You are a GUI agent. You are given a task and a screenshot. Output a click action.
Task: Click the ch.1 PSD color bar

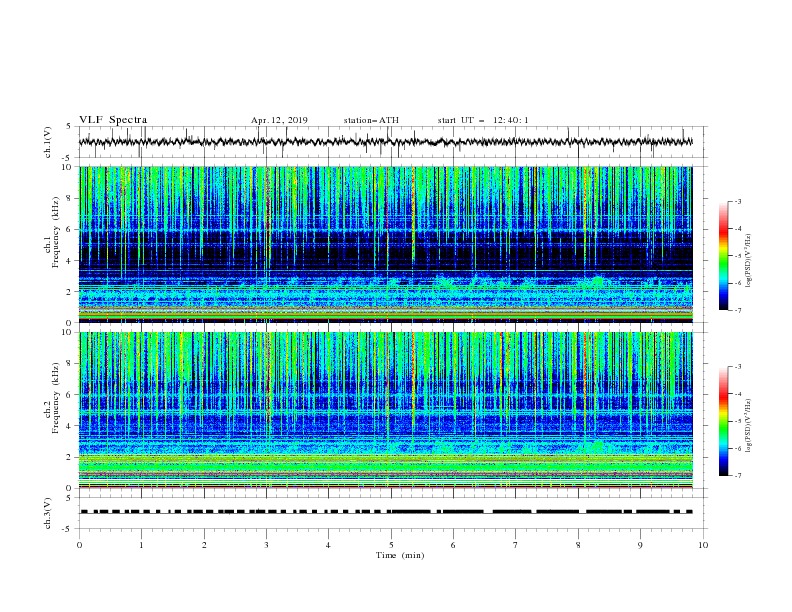[x=723, y=256]
